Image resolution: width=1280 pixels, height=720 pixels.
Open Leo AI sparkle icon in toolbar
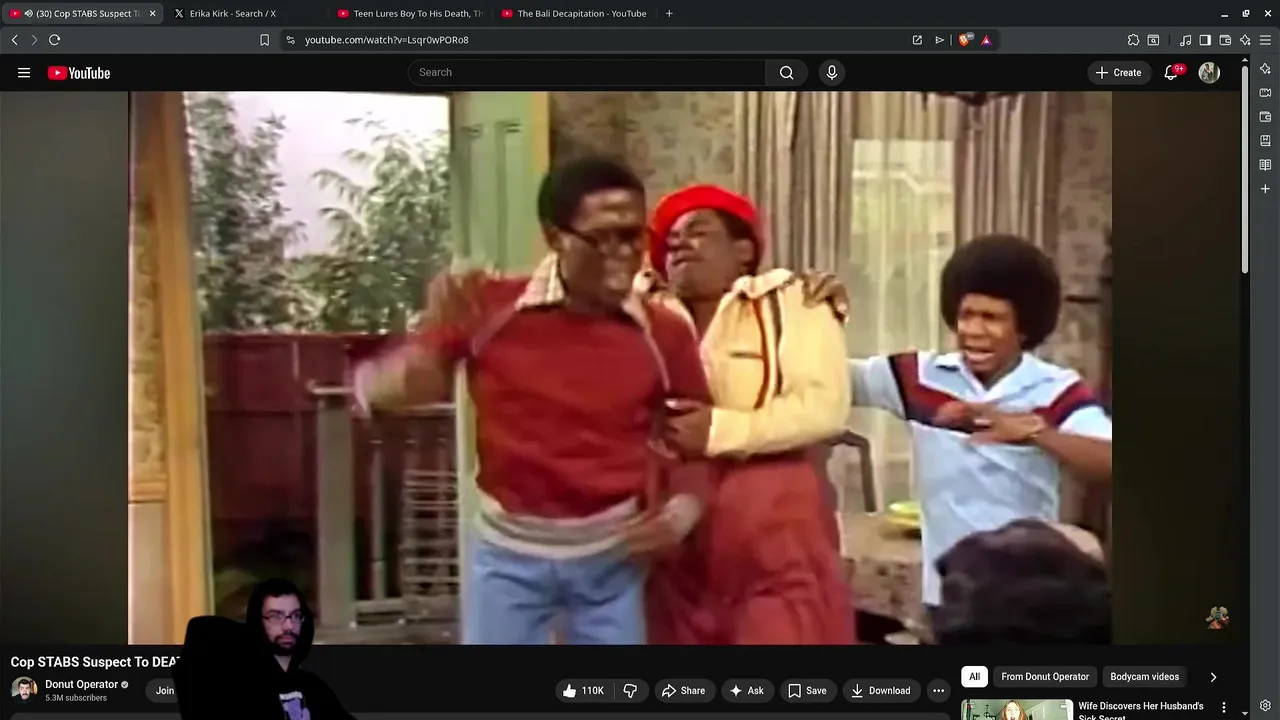click(x=1245, y=40)
